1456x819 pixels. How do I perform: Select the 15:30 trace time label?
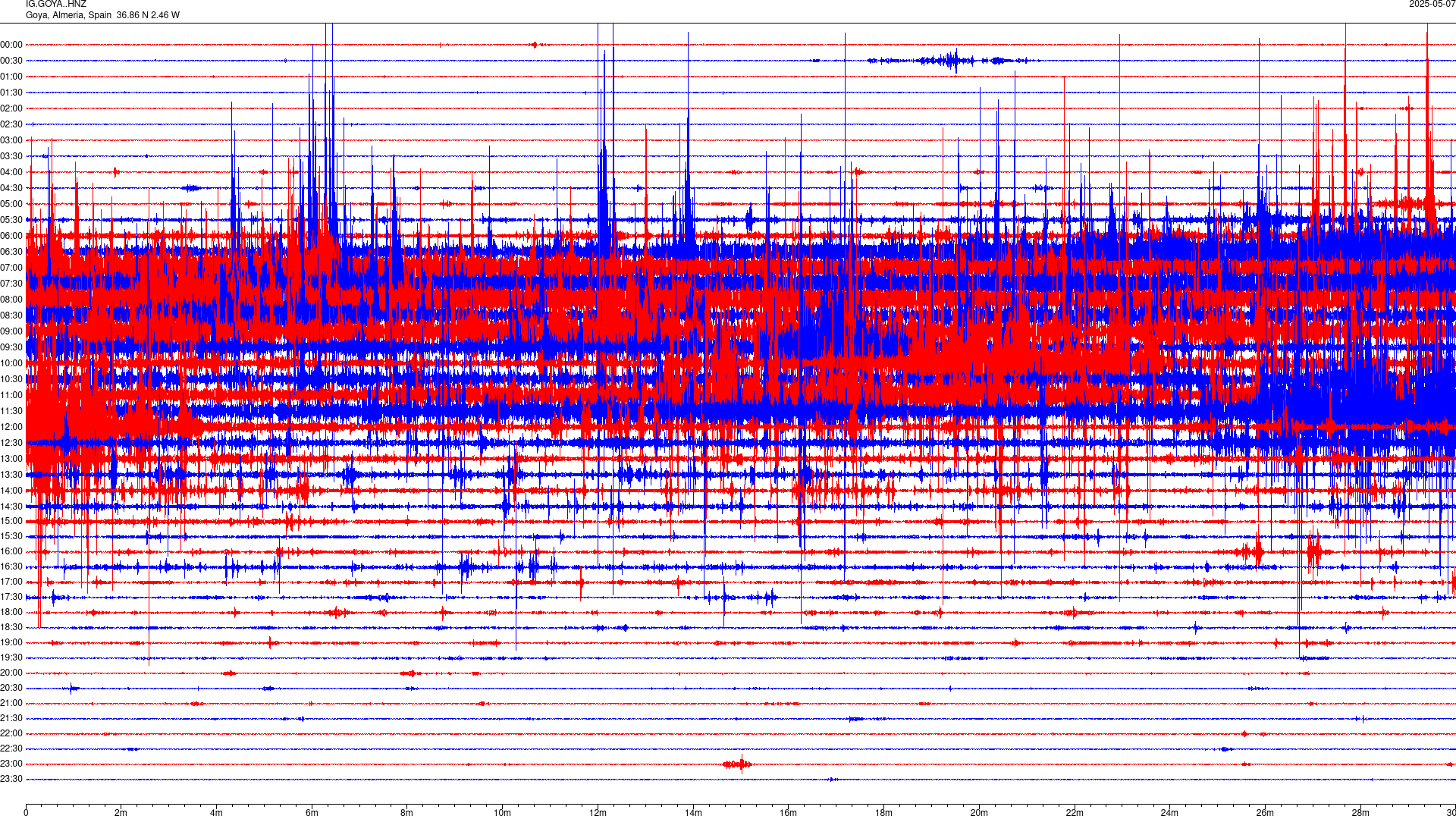click(x=11, y=536)
